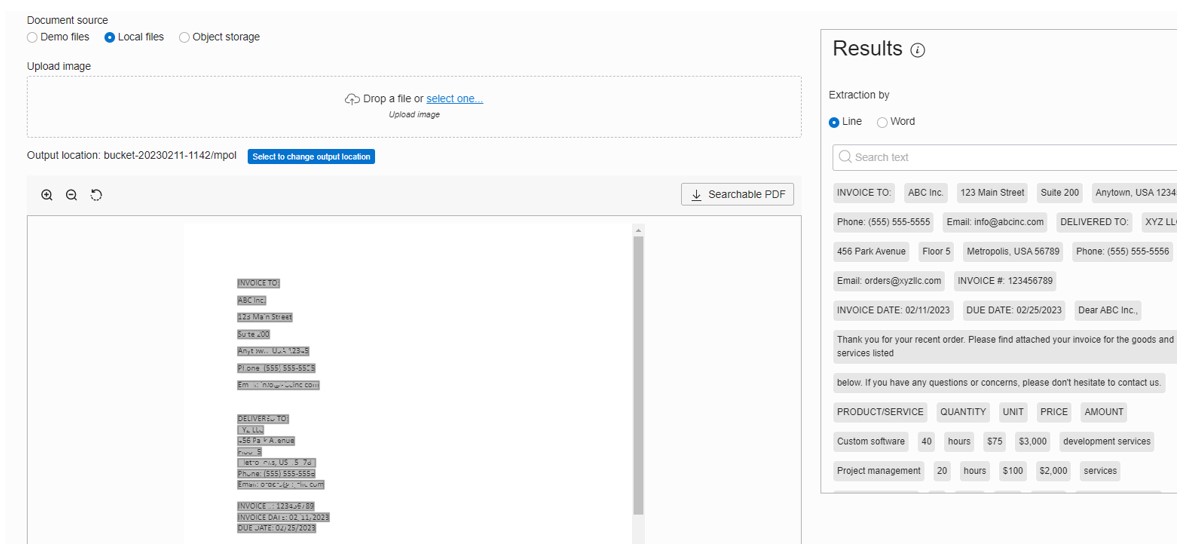Click Select to change output location
This screenshot has width=1188, height=553.
tap(311, 157)
